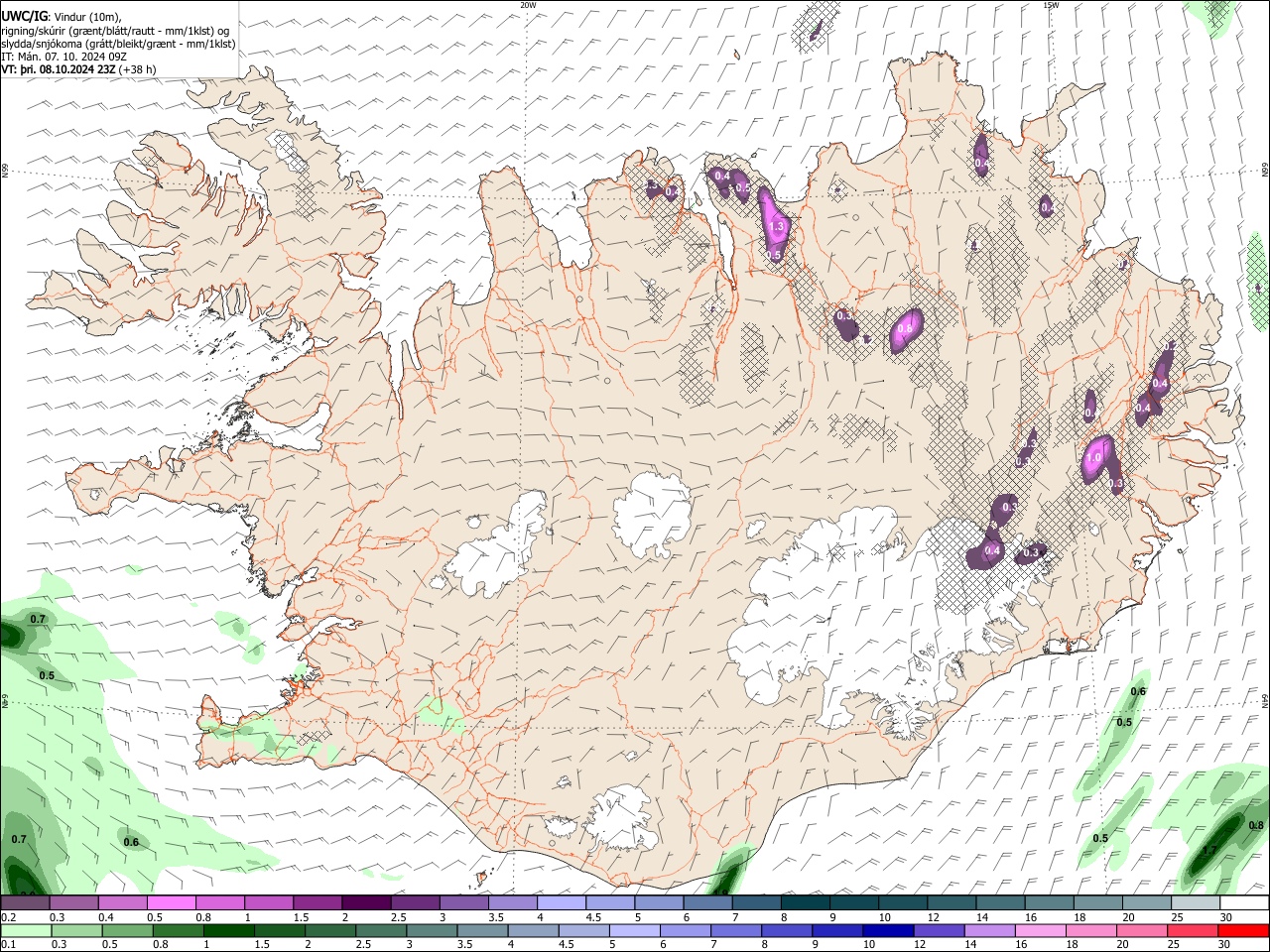
Task: Pick the bright magenta swatch in the upper legend
Action: tap(171, 902)
